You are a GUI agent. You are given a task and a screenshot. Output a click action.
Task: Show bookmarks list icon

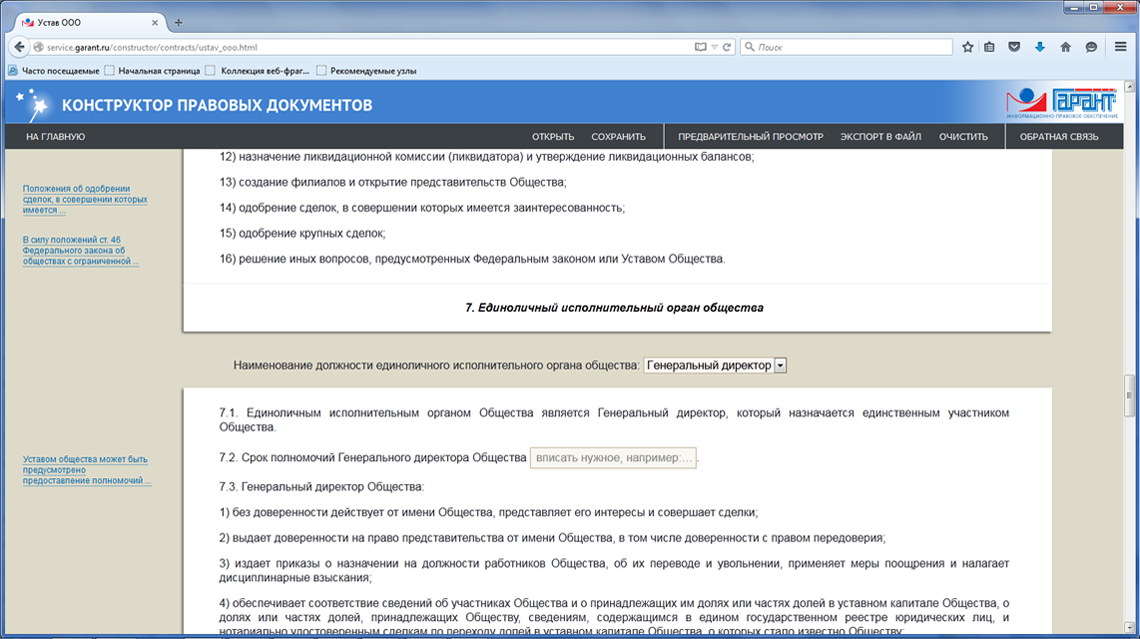(x=990, y=47)
